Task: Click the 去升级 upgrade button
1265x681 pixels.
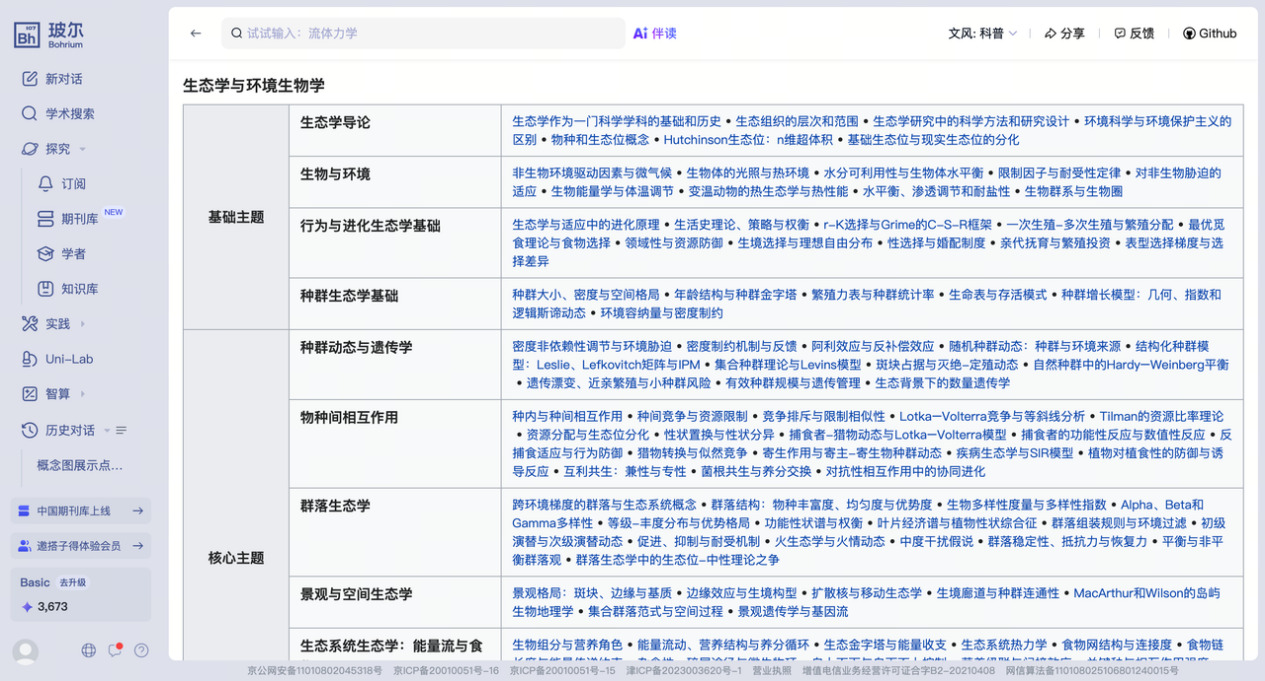Action: pos(72,583)
